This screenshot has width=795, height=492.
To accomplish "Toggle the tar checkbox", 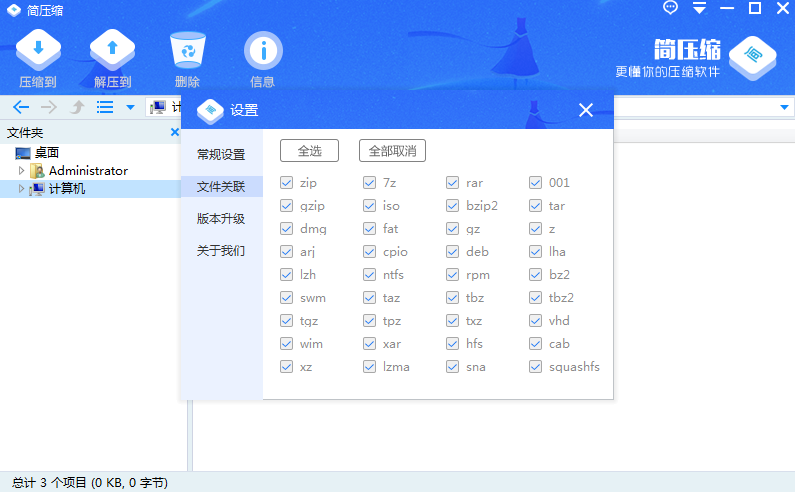I will tap(535, 205).
